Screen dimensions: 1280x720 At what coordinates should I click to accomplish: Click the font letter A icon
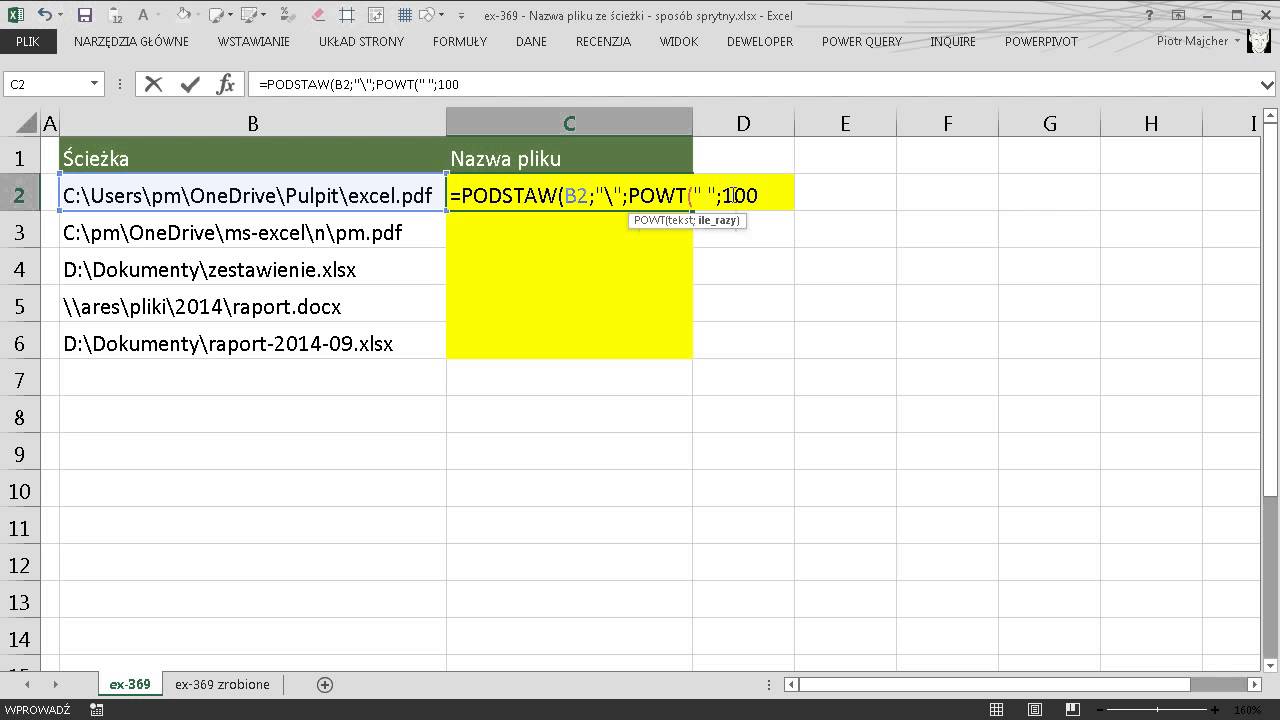click(x=143, y=15)
